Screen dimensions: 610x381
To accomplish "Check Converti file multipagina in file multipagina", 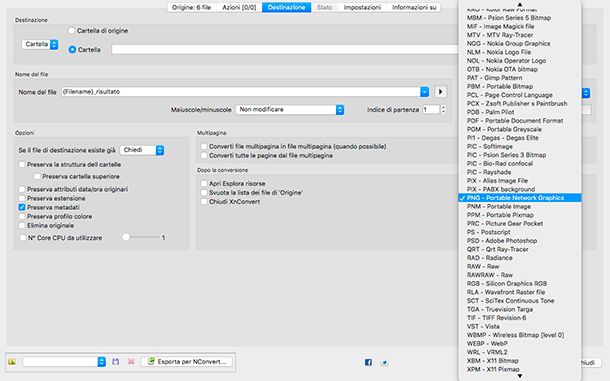I will [204, 146].
